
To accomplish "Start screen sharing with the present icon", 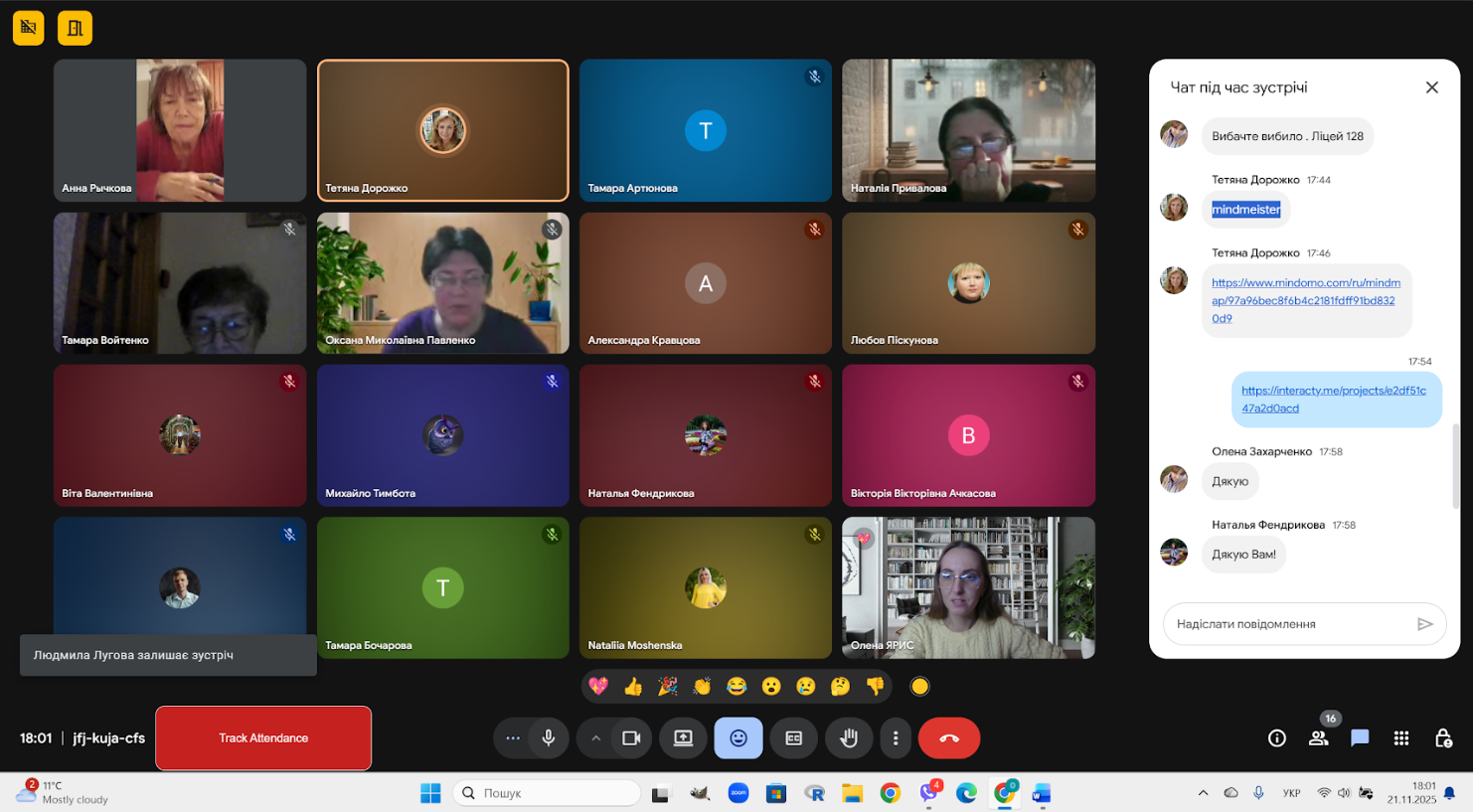I will pyautogui.click(x=683, y=738).
